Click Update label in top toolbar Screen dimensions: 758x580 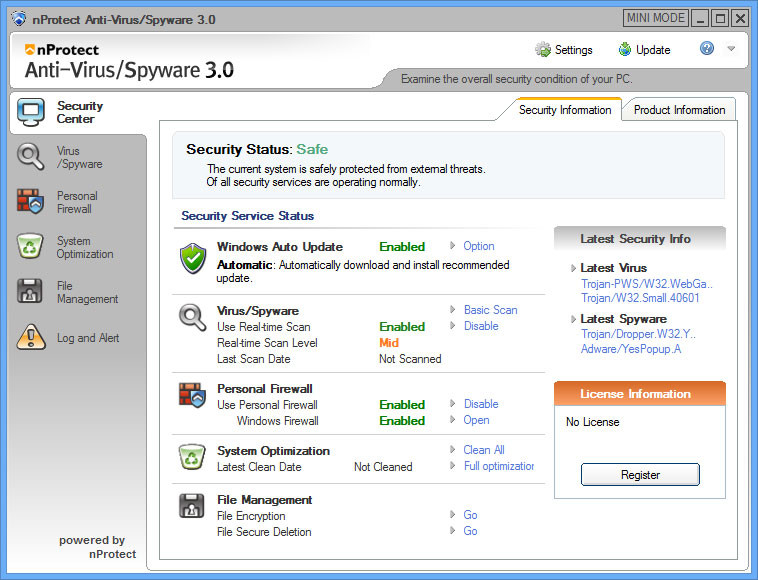(x=653, y=50)
